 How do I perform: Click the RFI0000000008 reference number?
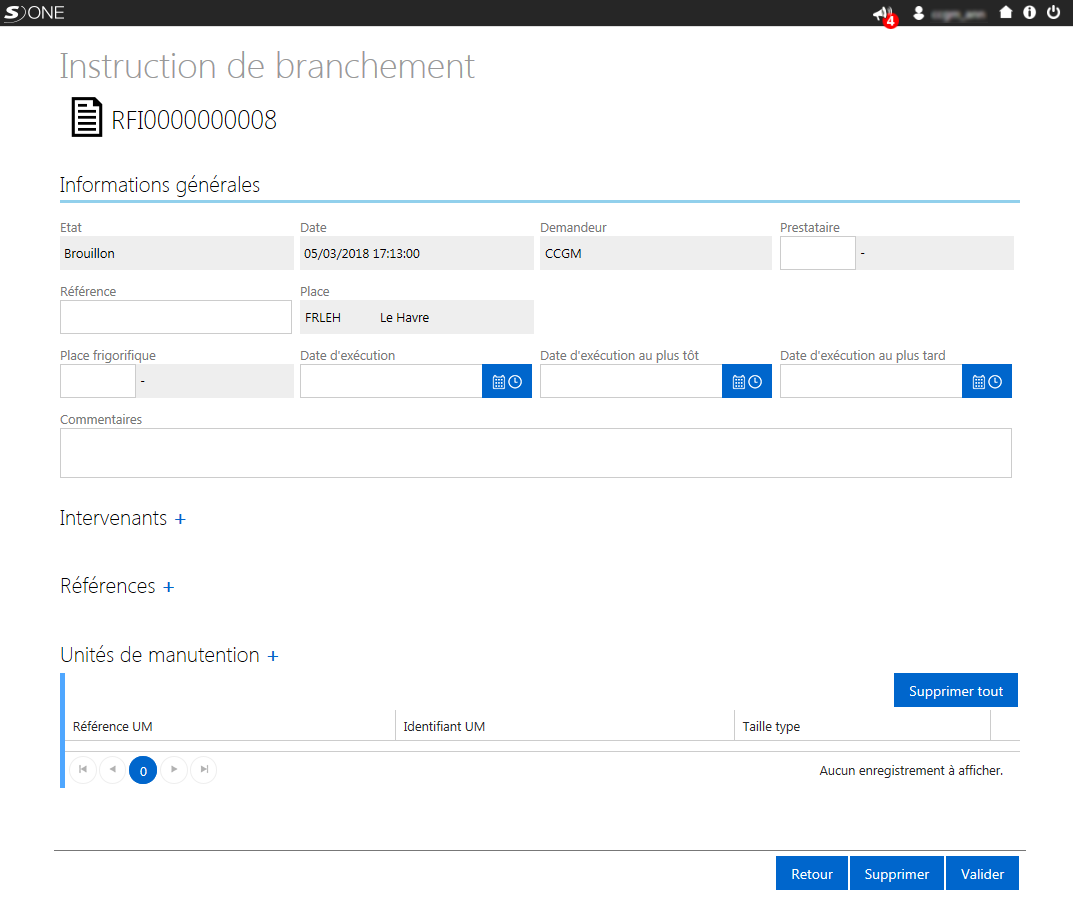coord(194,120)
